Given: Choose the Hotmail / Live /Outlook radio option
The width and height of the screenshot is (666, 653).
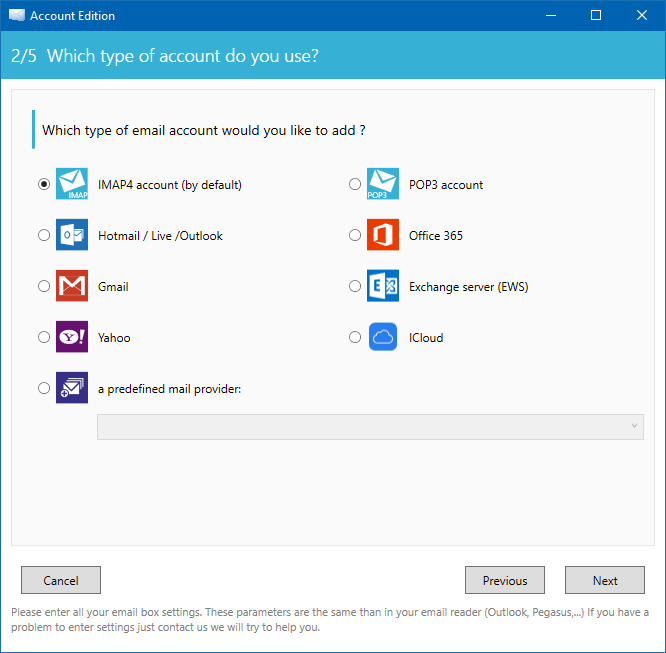Looking at the screenshot, I should (44, 235).
